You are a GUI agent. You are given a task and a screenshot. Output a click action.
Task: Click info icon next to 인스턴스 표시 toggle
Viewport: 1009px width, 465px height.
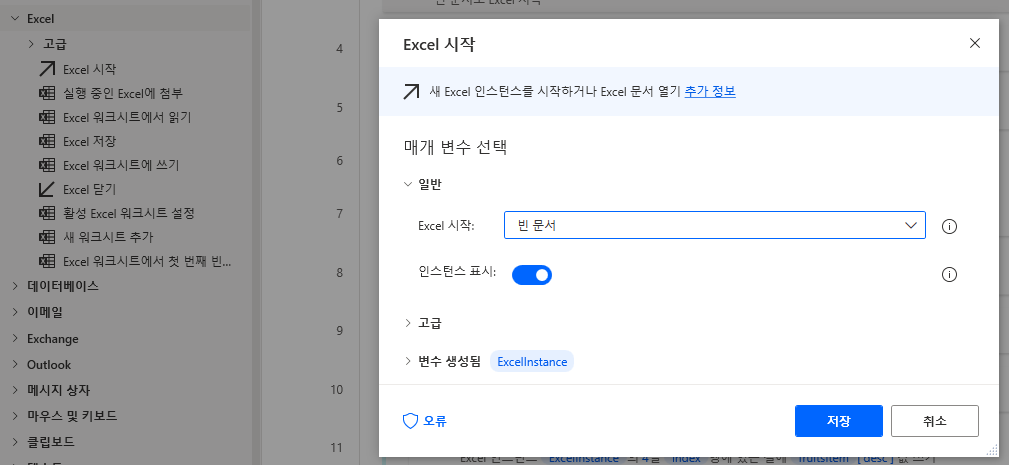[x=949, y=275]
